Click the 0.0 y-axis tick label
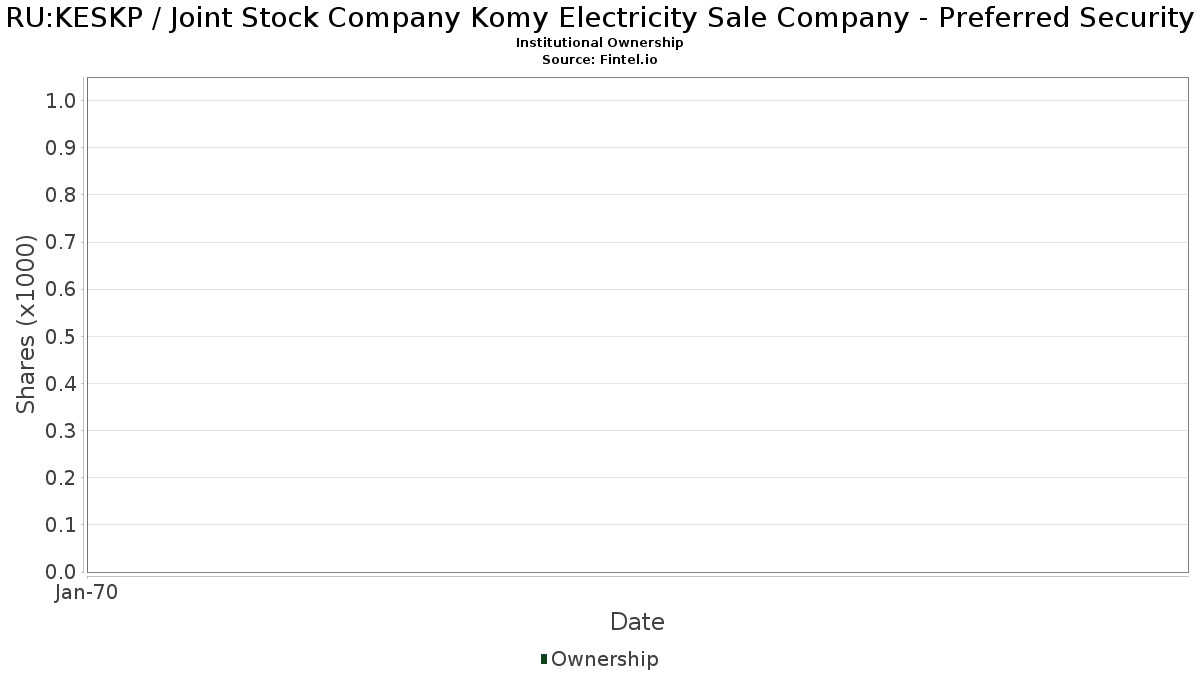Screen dimensions: 1200x675 coord(61,571)
